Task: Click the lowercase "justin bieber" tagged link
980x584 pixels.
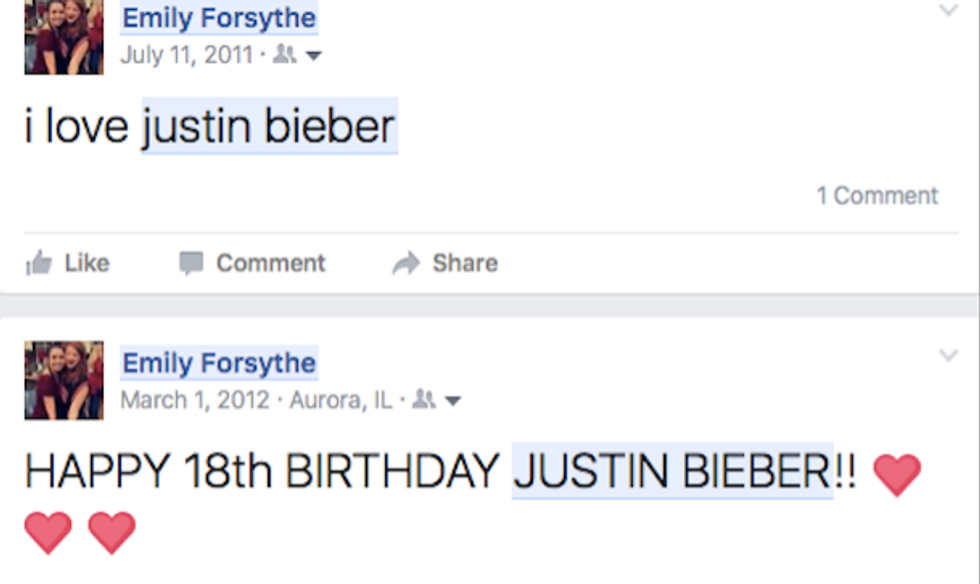Action: tap(269, 127)
